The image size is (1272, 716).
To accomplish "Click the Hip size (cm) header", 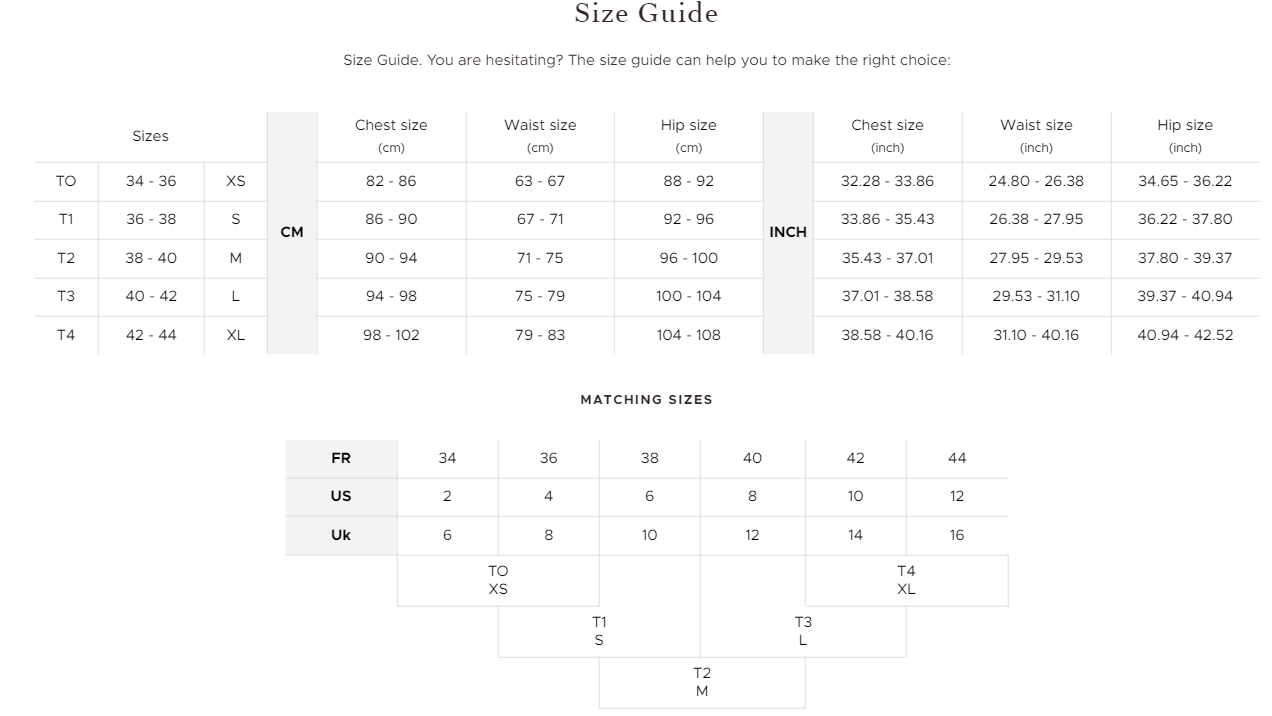I will [x=689, y=136].
